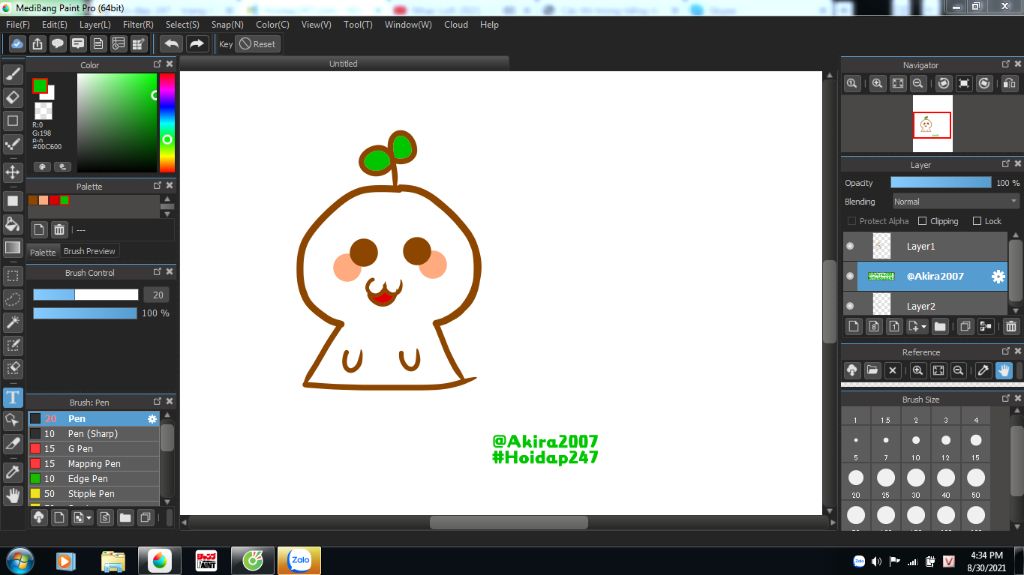Open the Blending mode dropdown
The height and width of the screenshot is (575, 1024).
[x=955, y=202]
